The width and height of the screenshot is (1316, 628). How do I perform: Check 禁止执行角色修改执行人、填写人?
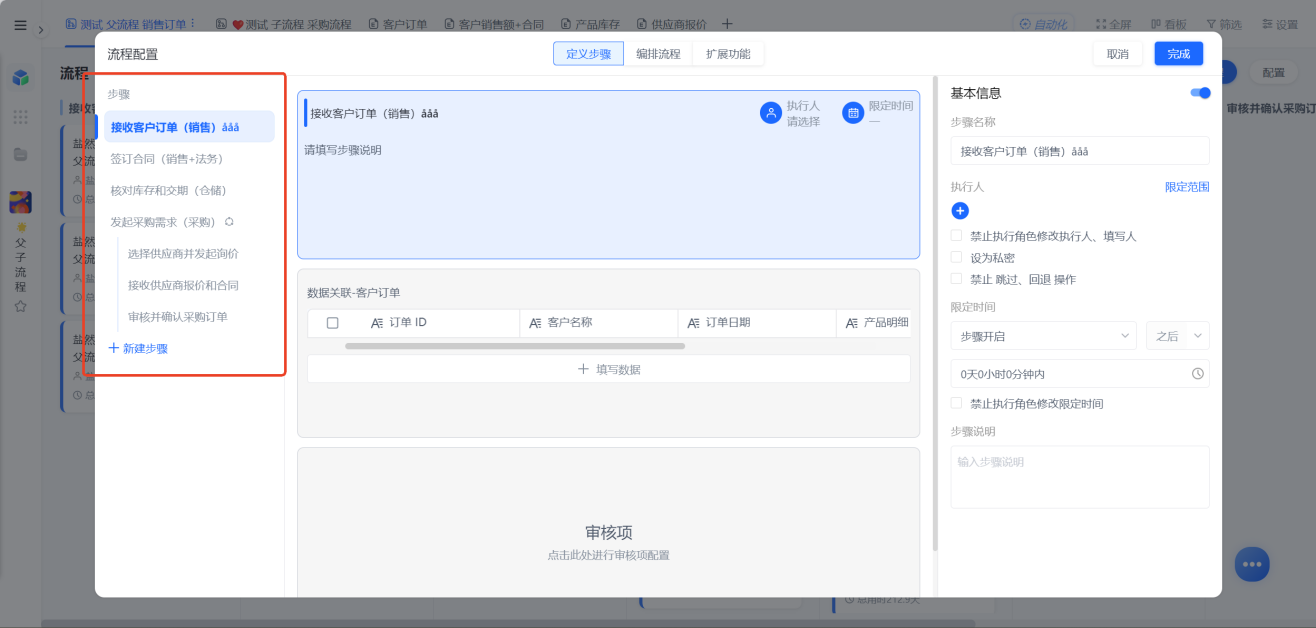(957, 236)
